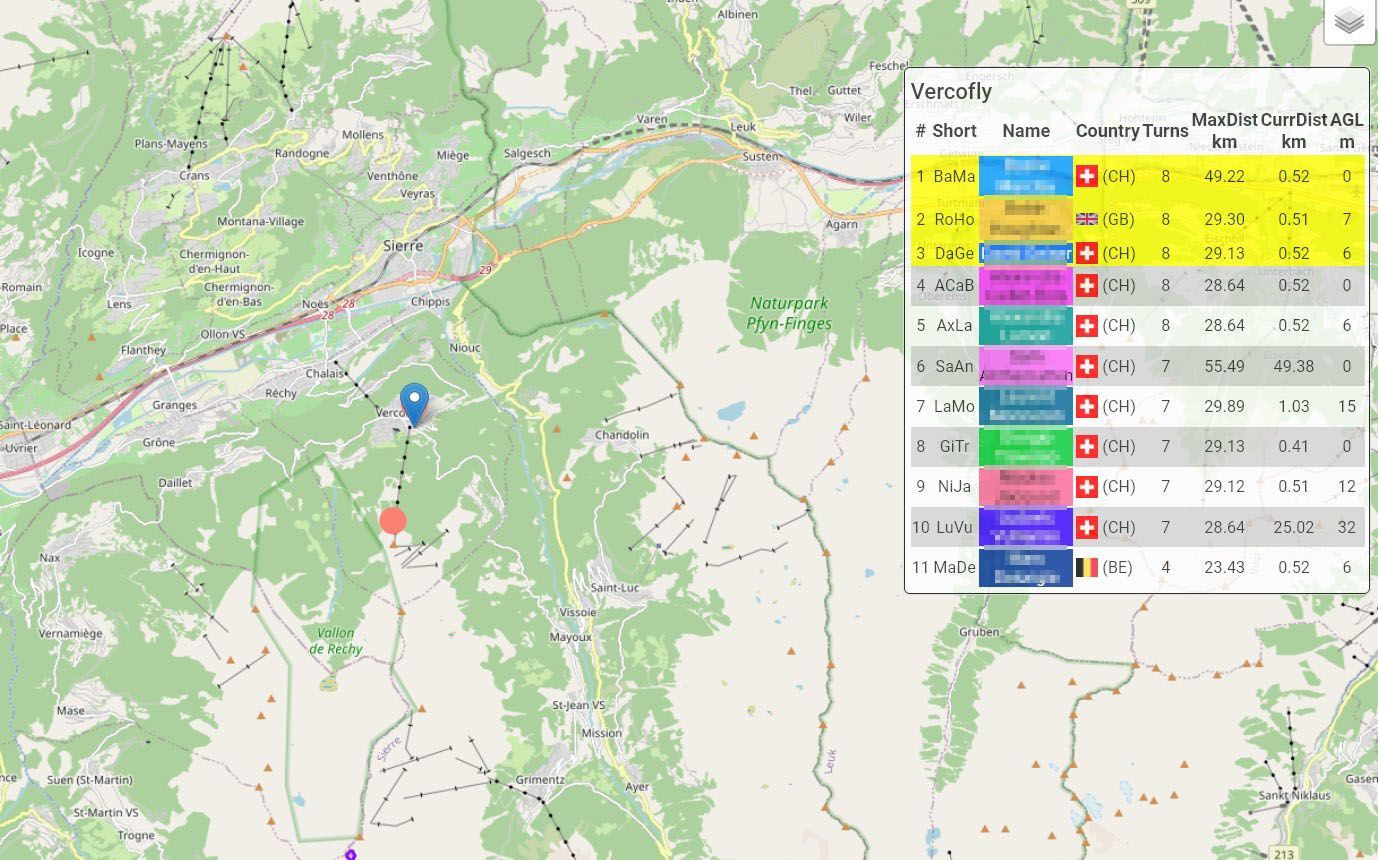
Task: Sort table by CurrDist km column
Action: click(1293, 131)
